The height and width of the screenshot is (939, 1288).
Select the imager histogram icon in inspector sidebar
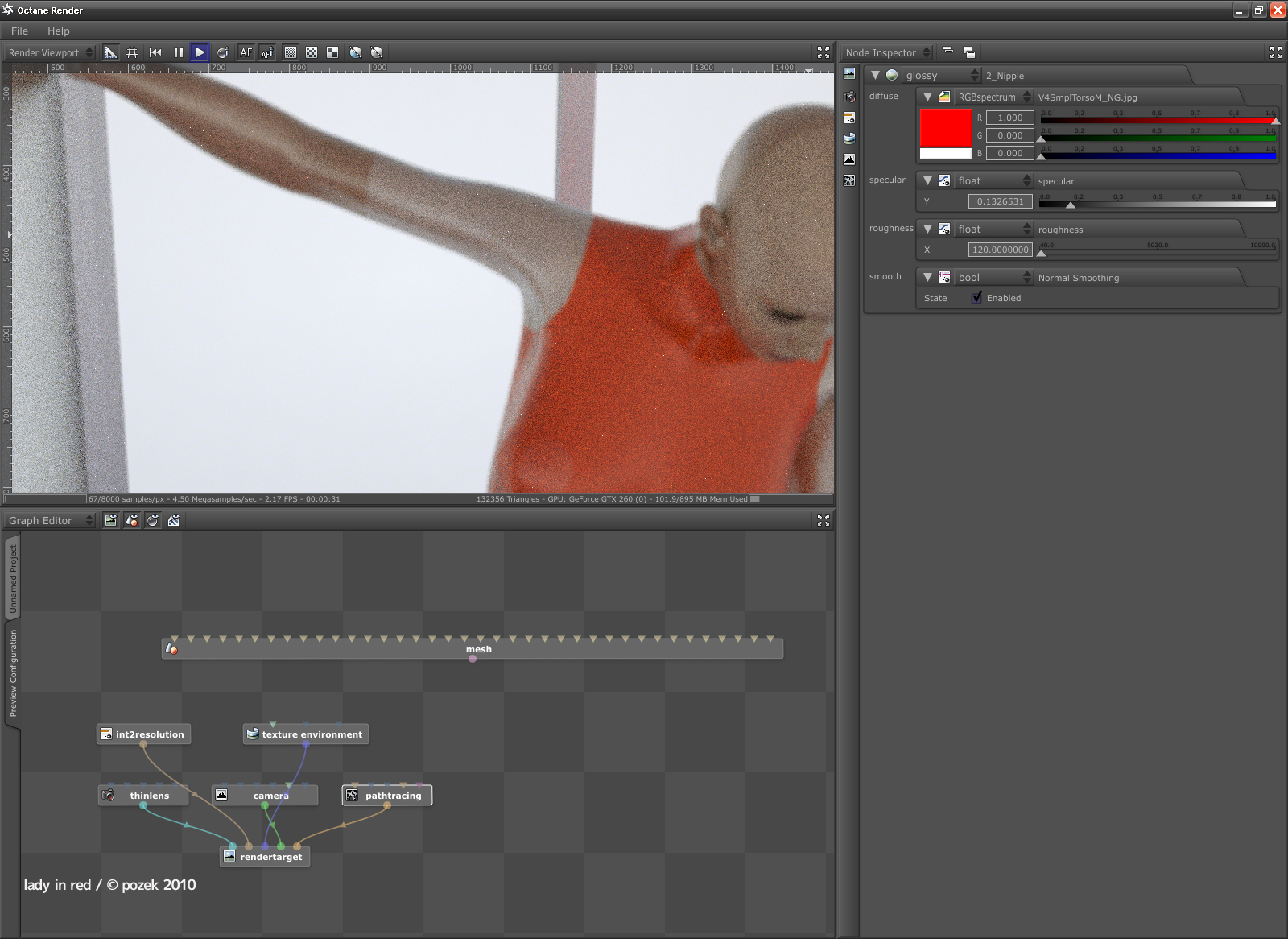tap(849, 159)
